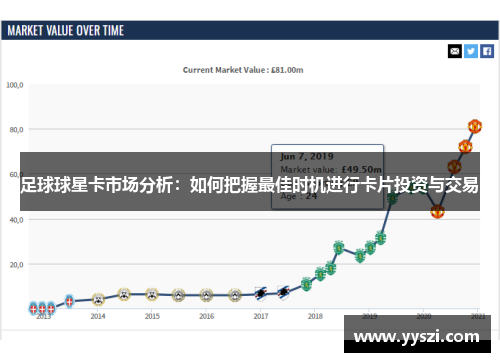The height and width of the screenshot is (362, 500).
Task: Click the first Novara crest marker at 2013
Action: point(33,308)
